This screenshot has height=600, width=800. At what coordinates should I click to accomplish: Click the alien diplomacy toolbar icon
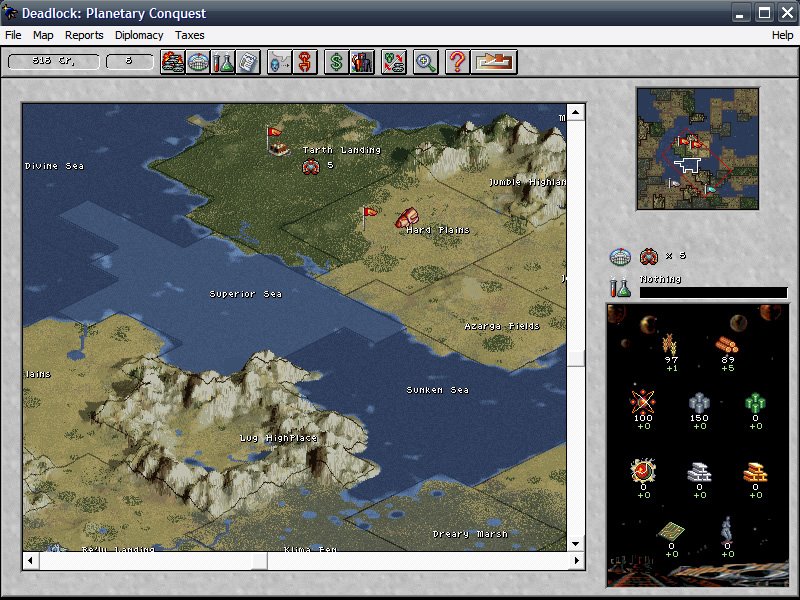280,62
